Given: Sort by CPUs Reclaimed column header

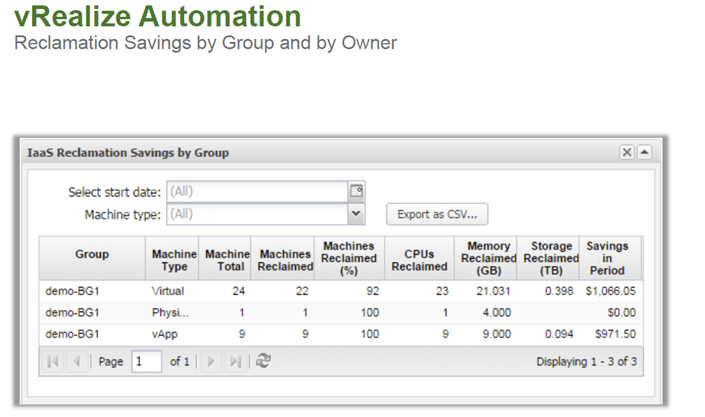Looking at the screenshot, I should pyautogui.click(x=419, y=260).
